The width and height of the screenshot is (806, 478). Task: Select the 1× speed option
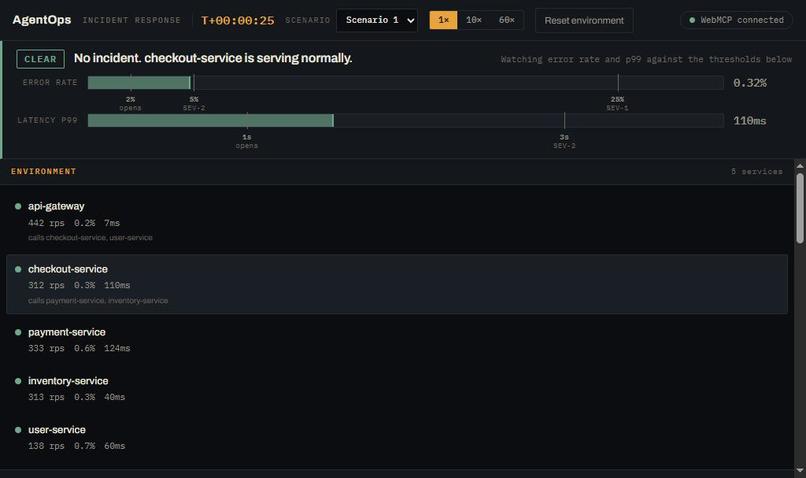pyautogui.click(x=443, y=20)
